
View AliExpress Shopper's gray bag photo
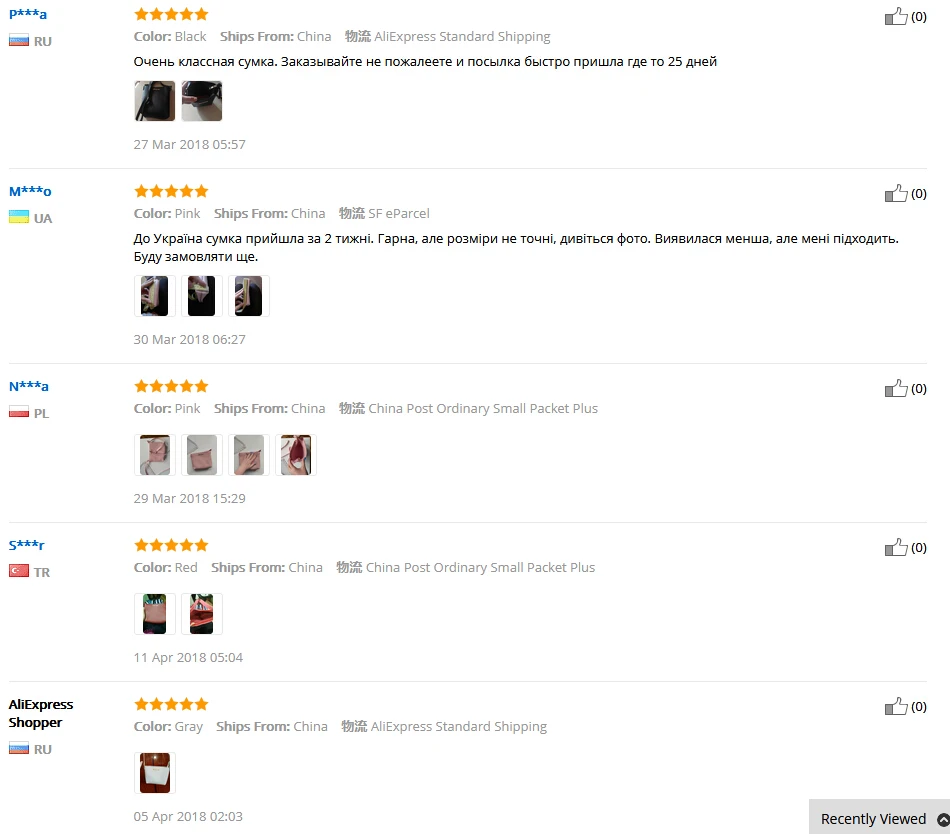154,773
